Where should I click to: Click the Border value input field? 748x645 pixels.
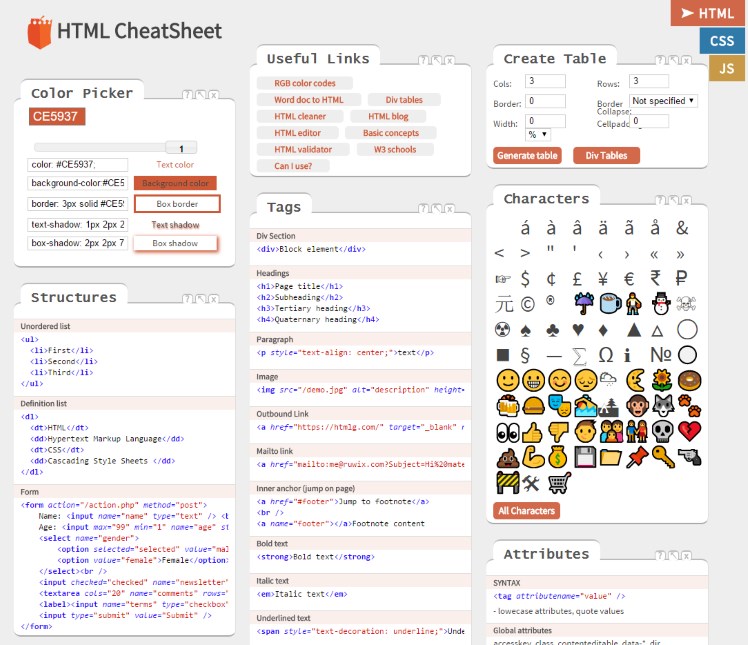click(545, 101)
